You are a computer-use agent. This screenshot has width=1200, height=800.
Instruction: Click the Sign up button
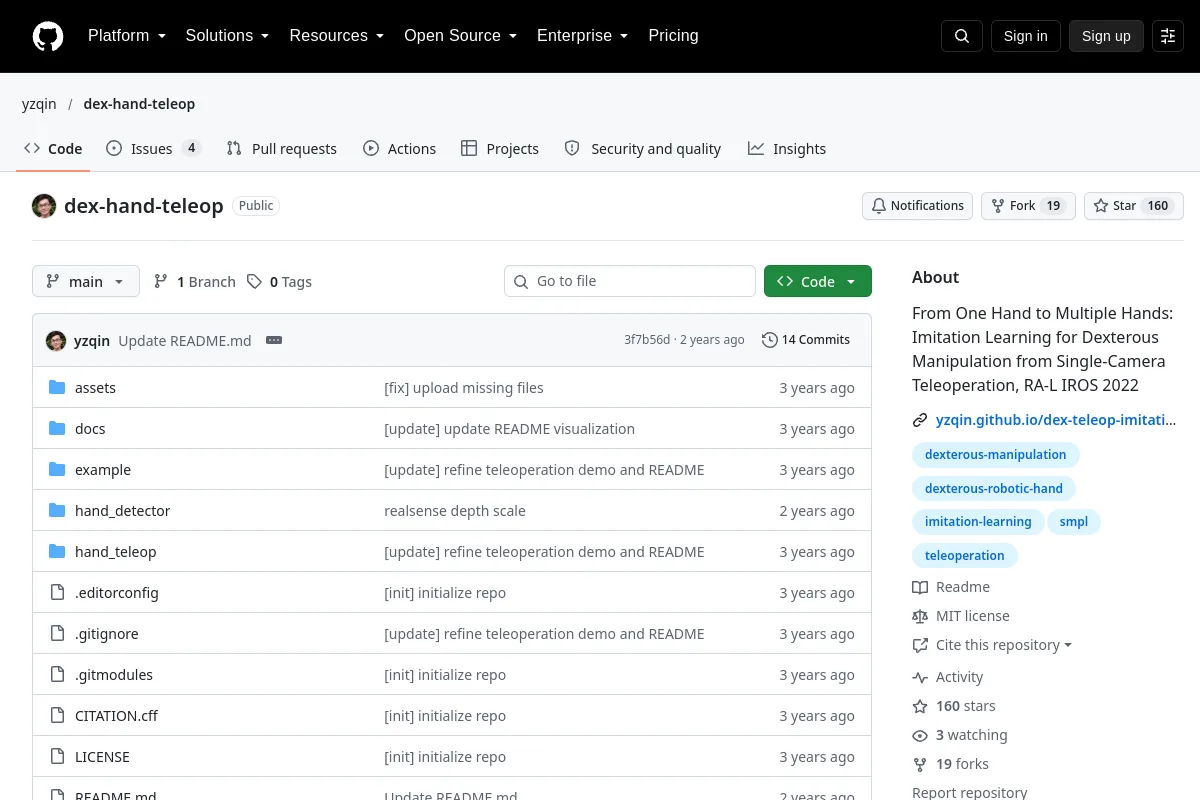(1106, 36)
